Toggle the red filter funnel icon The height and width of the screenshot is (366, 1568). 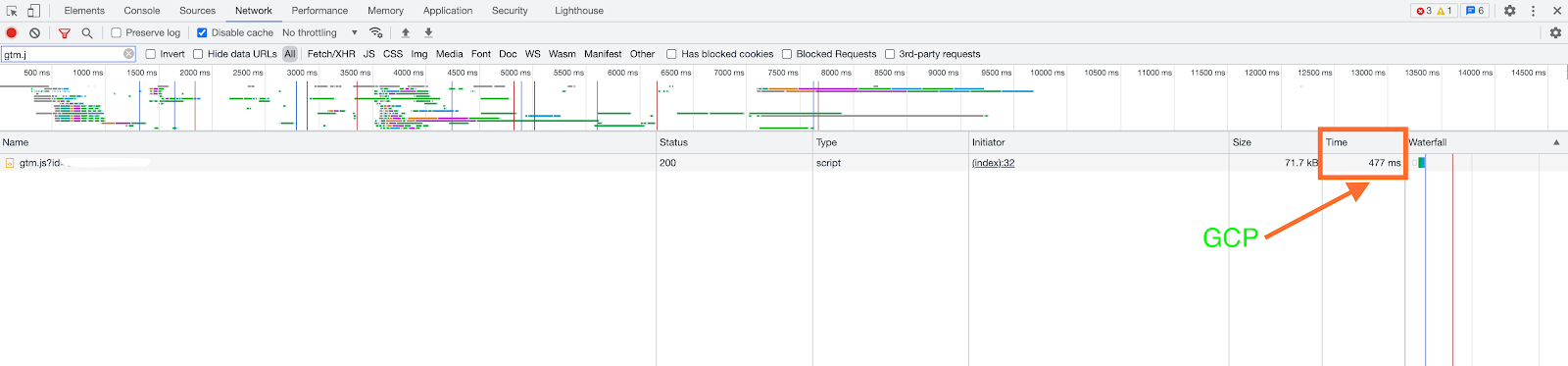coord(65,32)
